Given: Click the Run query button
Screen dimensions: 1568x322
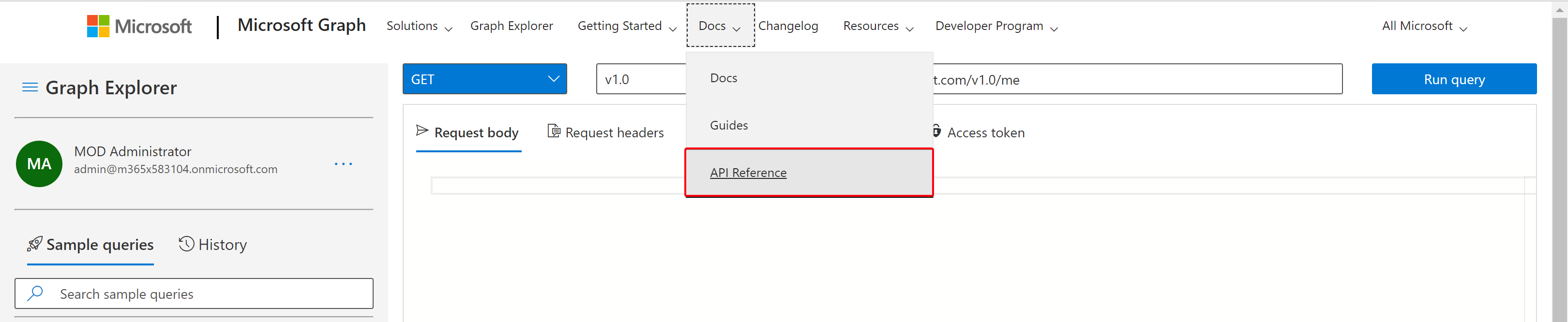Looking at the screenshot, I should (x=1454, y=79).
